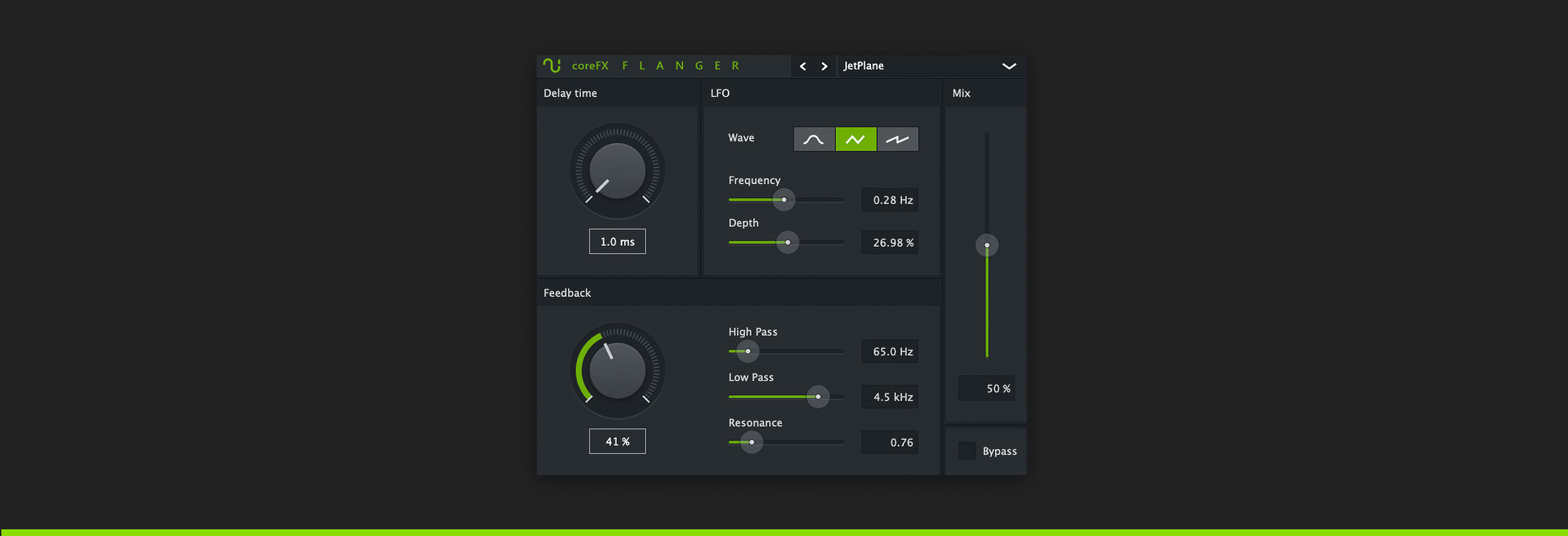Click the Feedback knob

[x=617, y=371]
